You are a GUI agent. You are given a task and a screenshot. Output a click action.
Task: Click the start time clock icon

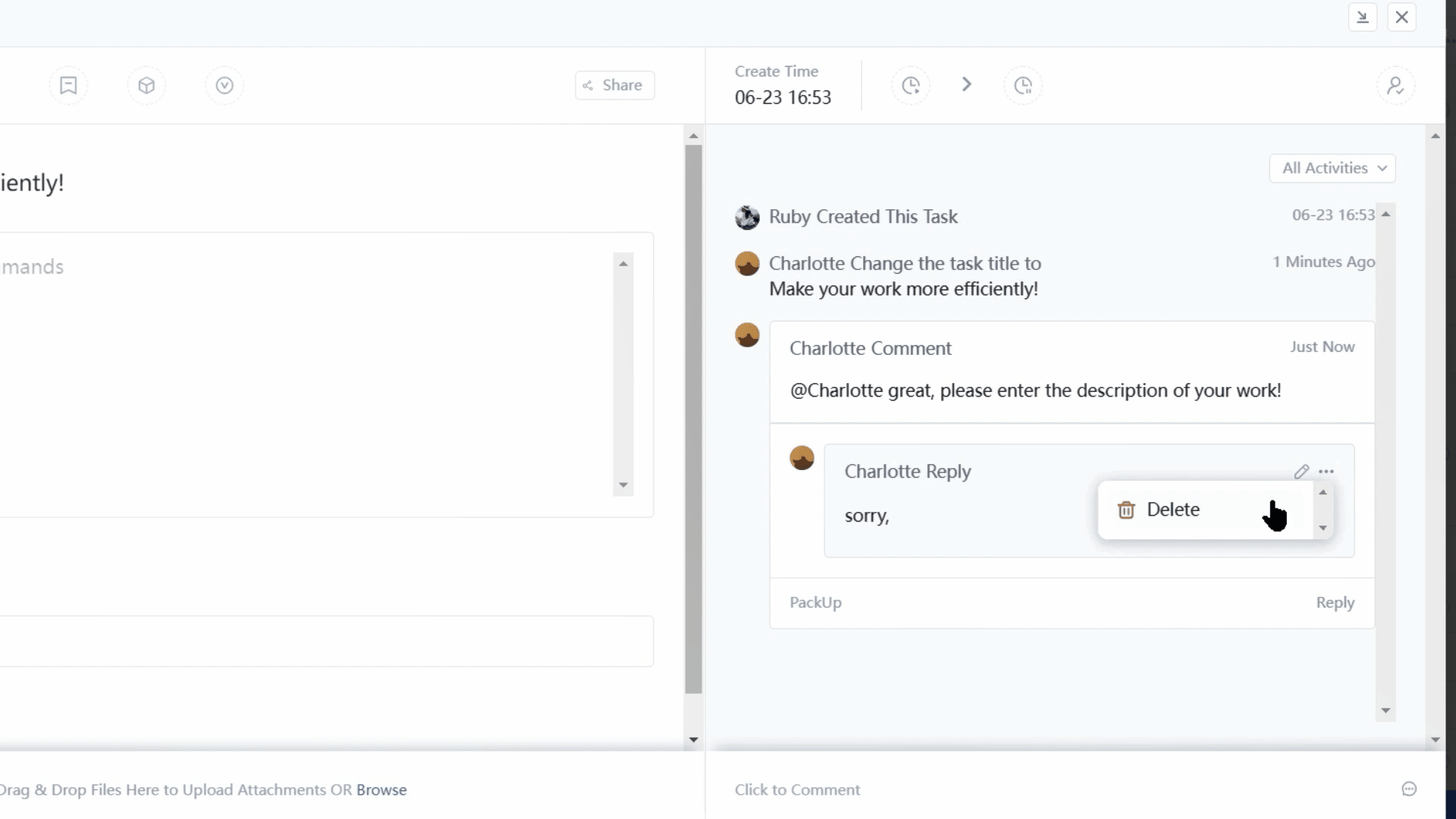point(911,85)
